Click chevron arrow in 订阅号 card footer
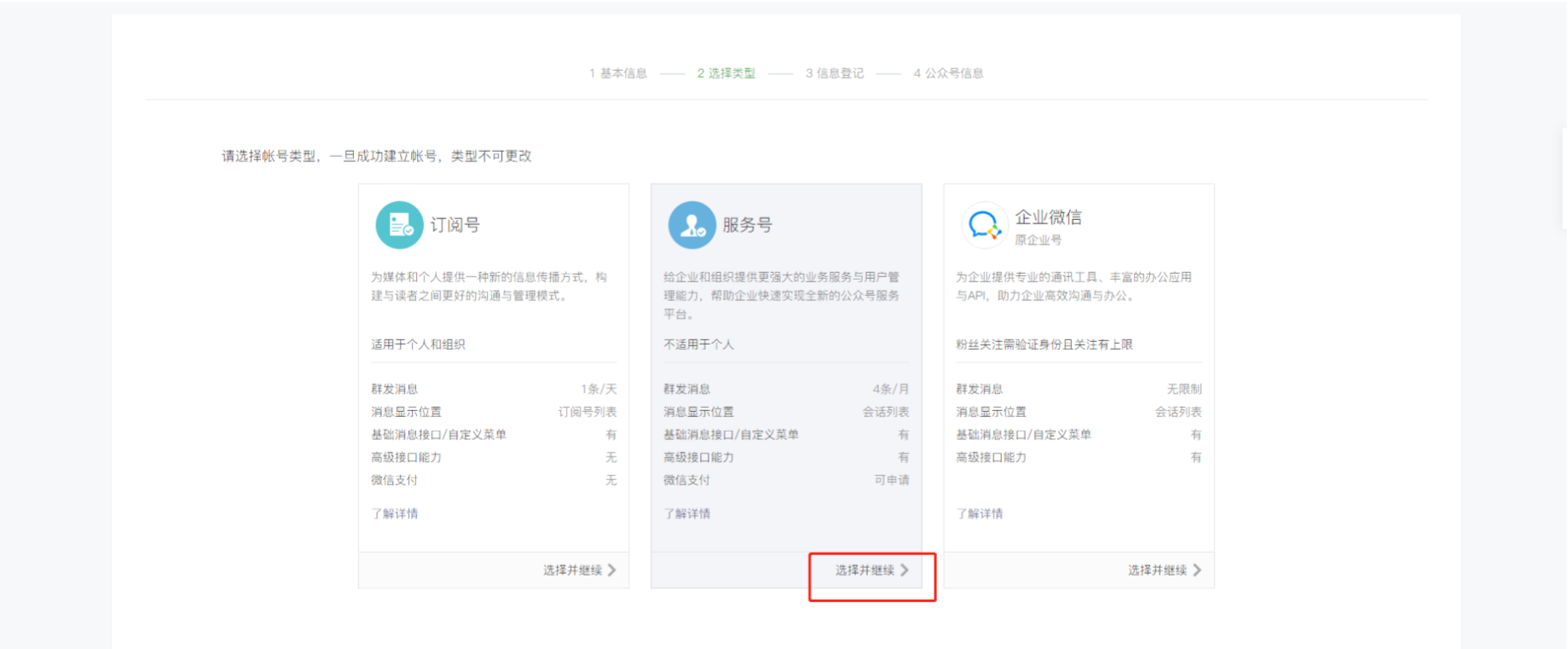Screen dimensions: 1568x649 pos(612,570)
